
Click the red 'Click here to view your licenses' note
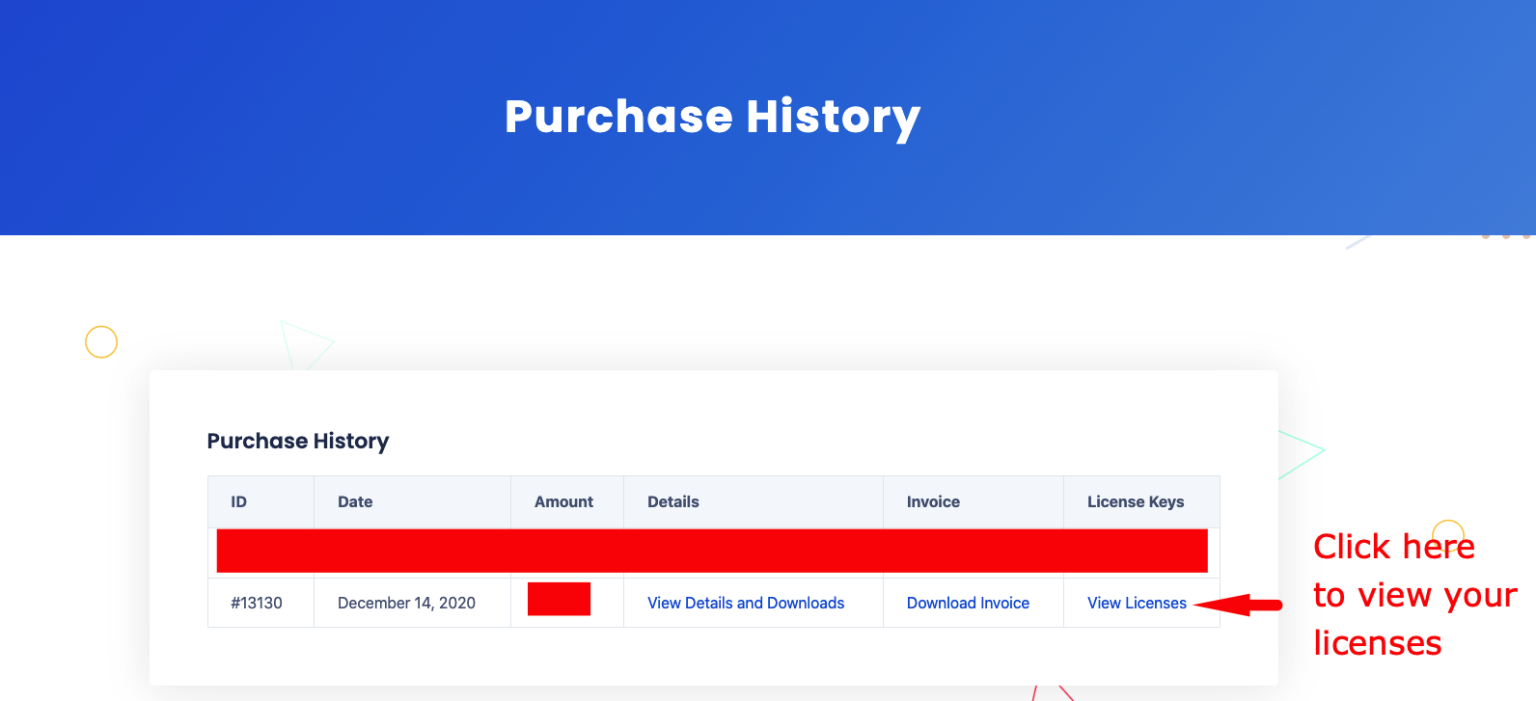pyautogui.click(x=1413, y=595)
